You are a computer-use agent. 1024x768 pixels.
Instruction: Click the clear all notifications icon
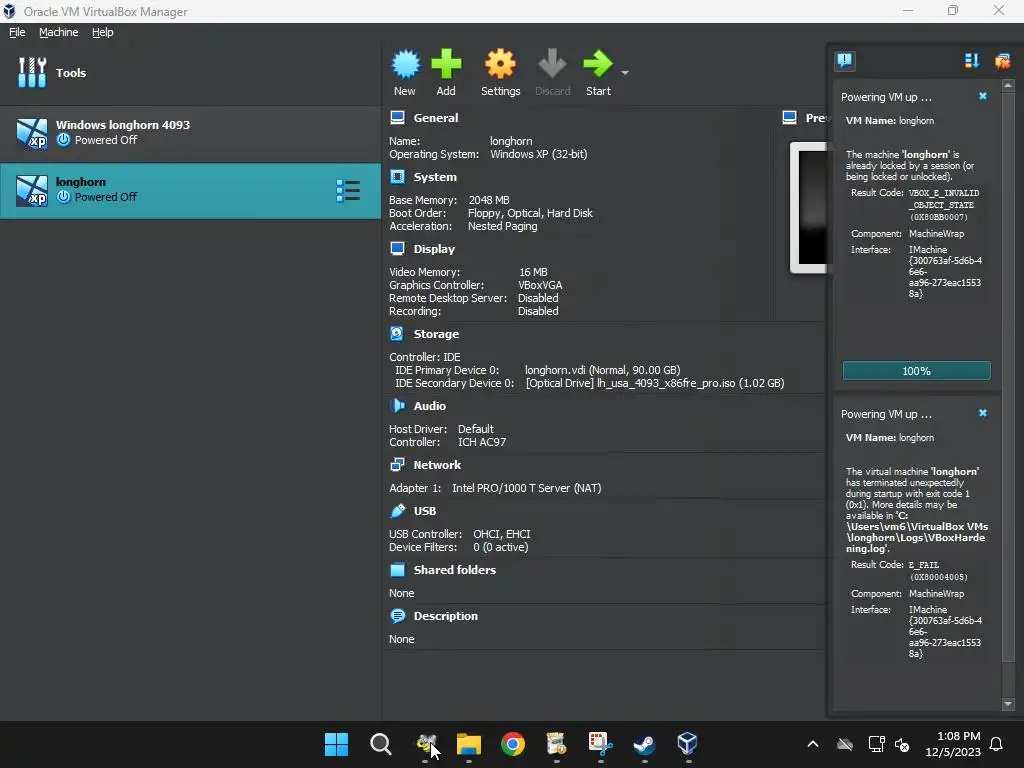pos(1002,61)
